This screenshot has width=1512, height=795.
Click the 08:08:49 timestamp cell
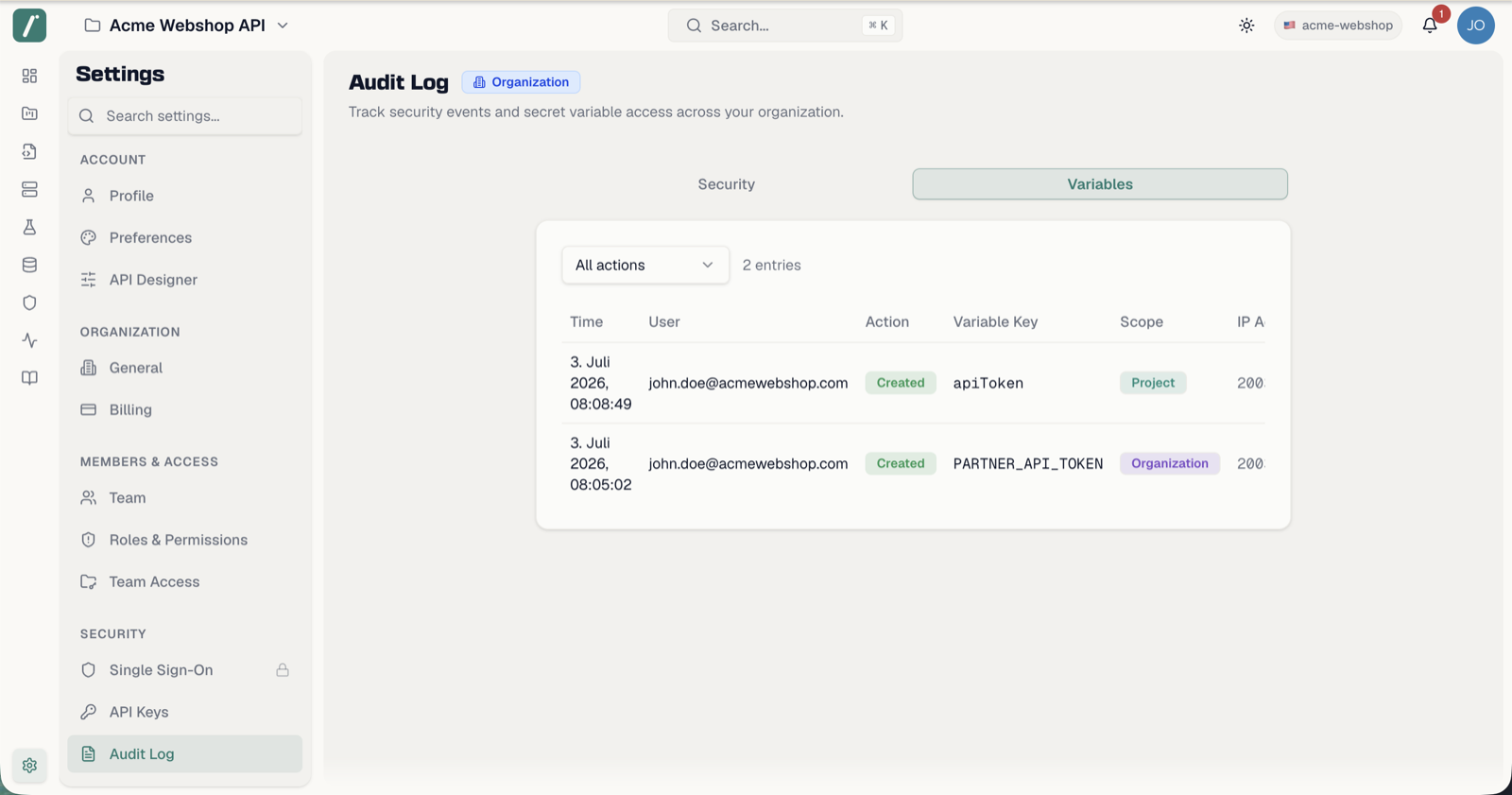[x=601, y=383]
